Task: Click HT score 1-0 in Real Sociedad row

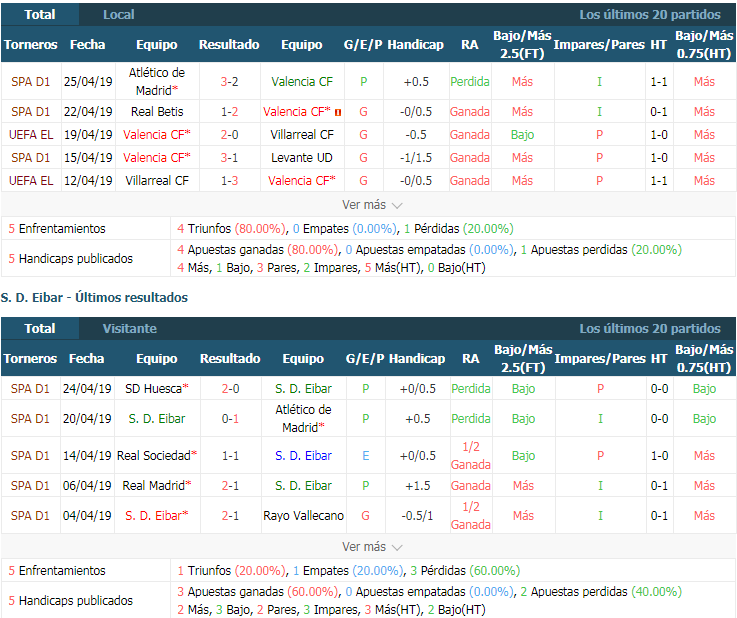Action: click(659, 455)
